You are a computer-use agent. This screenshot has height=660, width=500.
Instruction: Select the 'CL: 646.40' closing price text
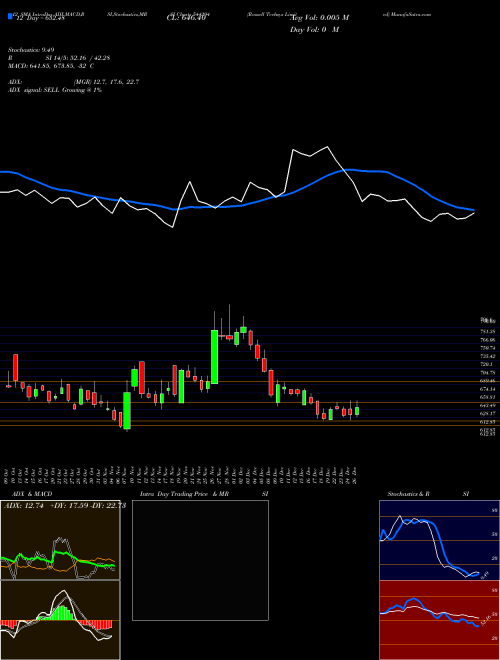point(186,18)
